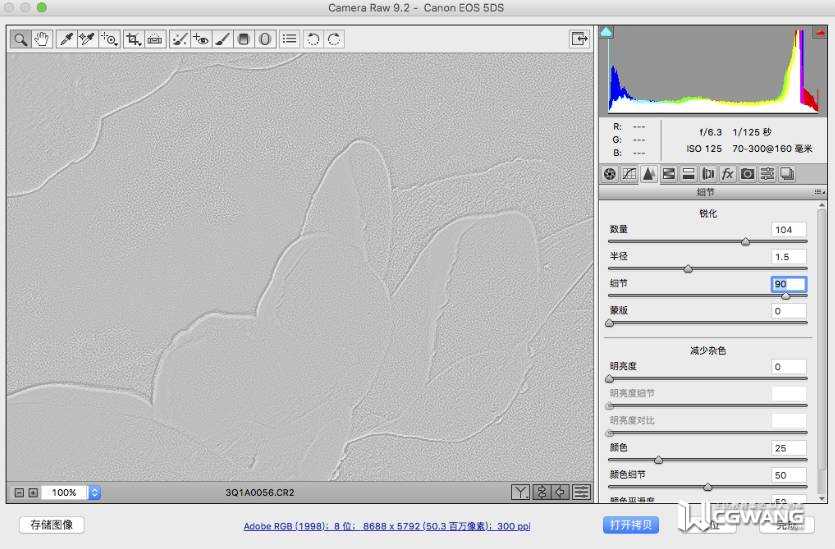Toggle between current and default settings icon
This screenshot has height=549, width=835.
pos(581,493)
